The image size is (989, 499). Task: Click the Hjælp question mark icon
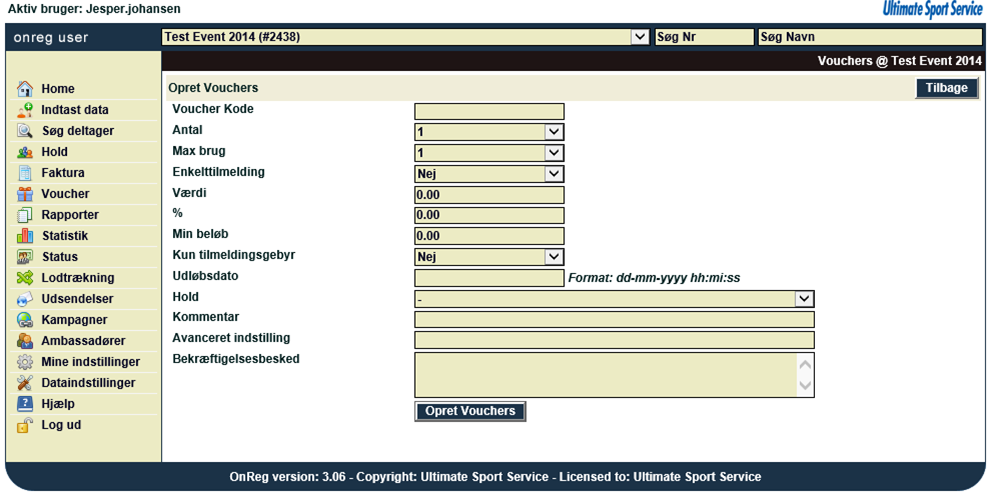[x=25, y=404]
